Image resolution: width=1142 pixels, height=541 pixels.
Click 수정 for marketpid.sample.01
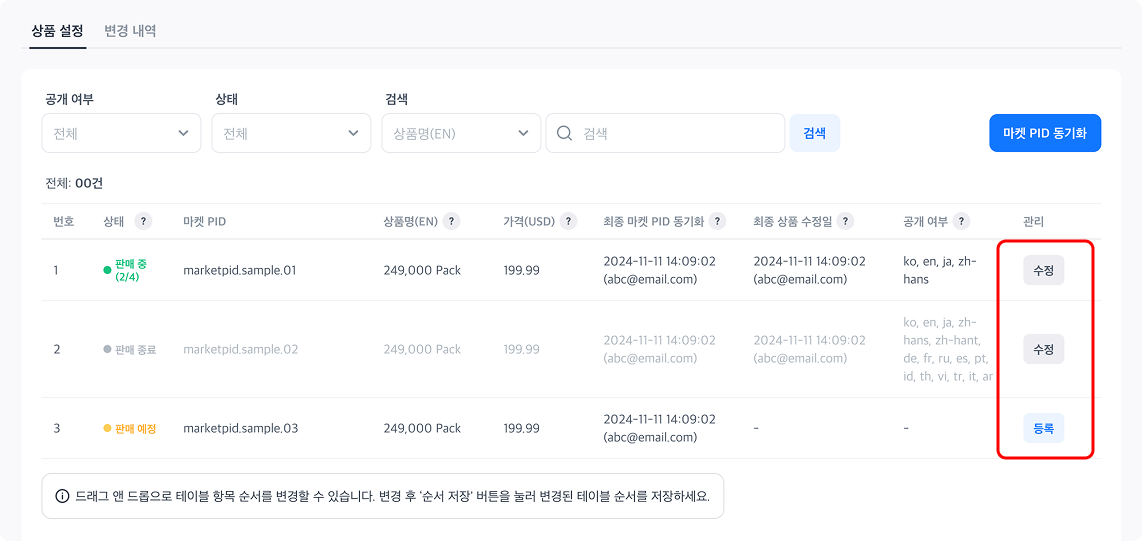pyautogui.click(x=1043, y=270)
